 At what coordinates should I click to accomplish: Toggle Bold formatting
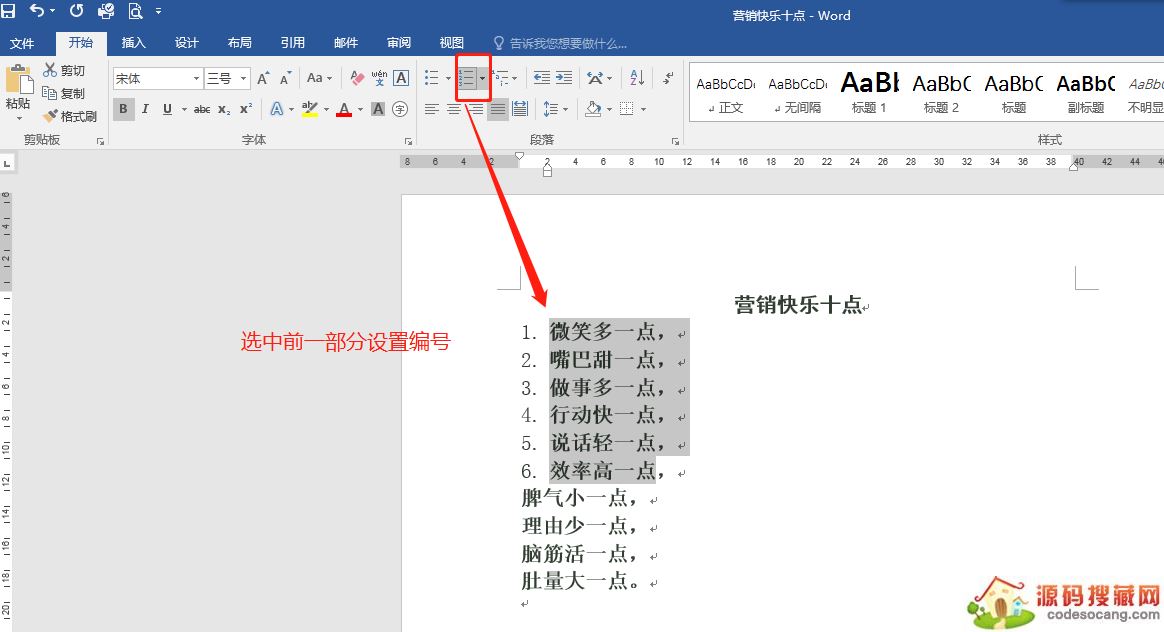123,109
